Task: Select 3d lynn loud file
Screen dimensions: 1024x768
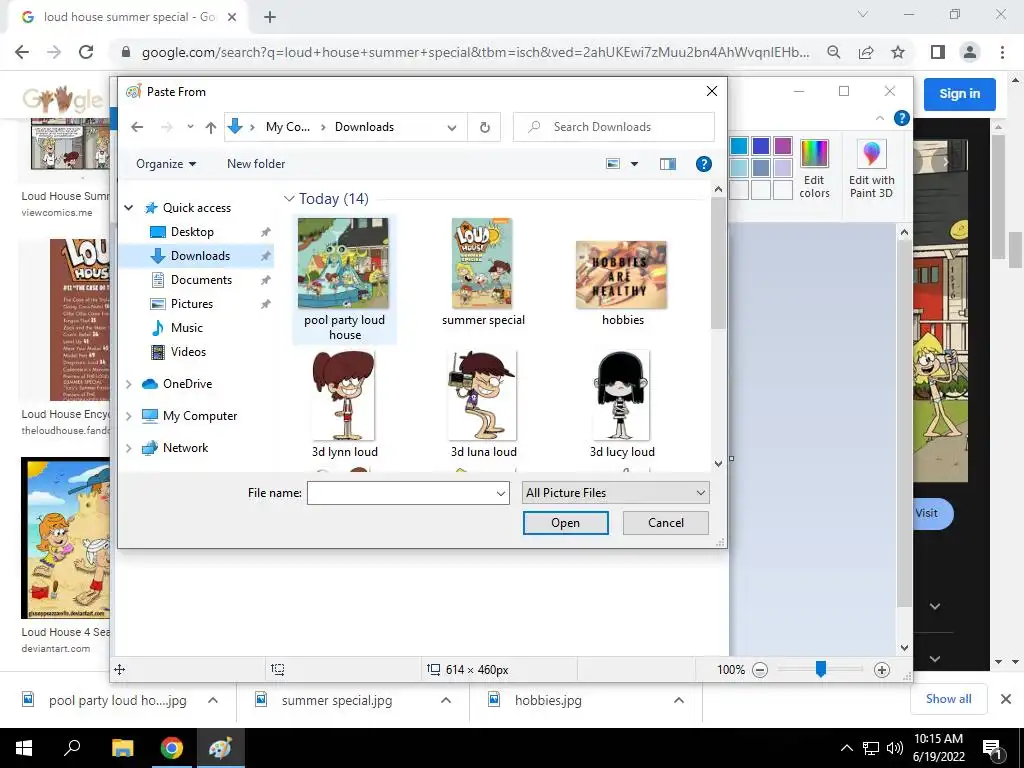Action: 344,404
